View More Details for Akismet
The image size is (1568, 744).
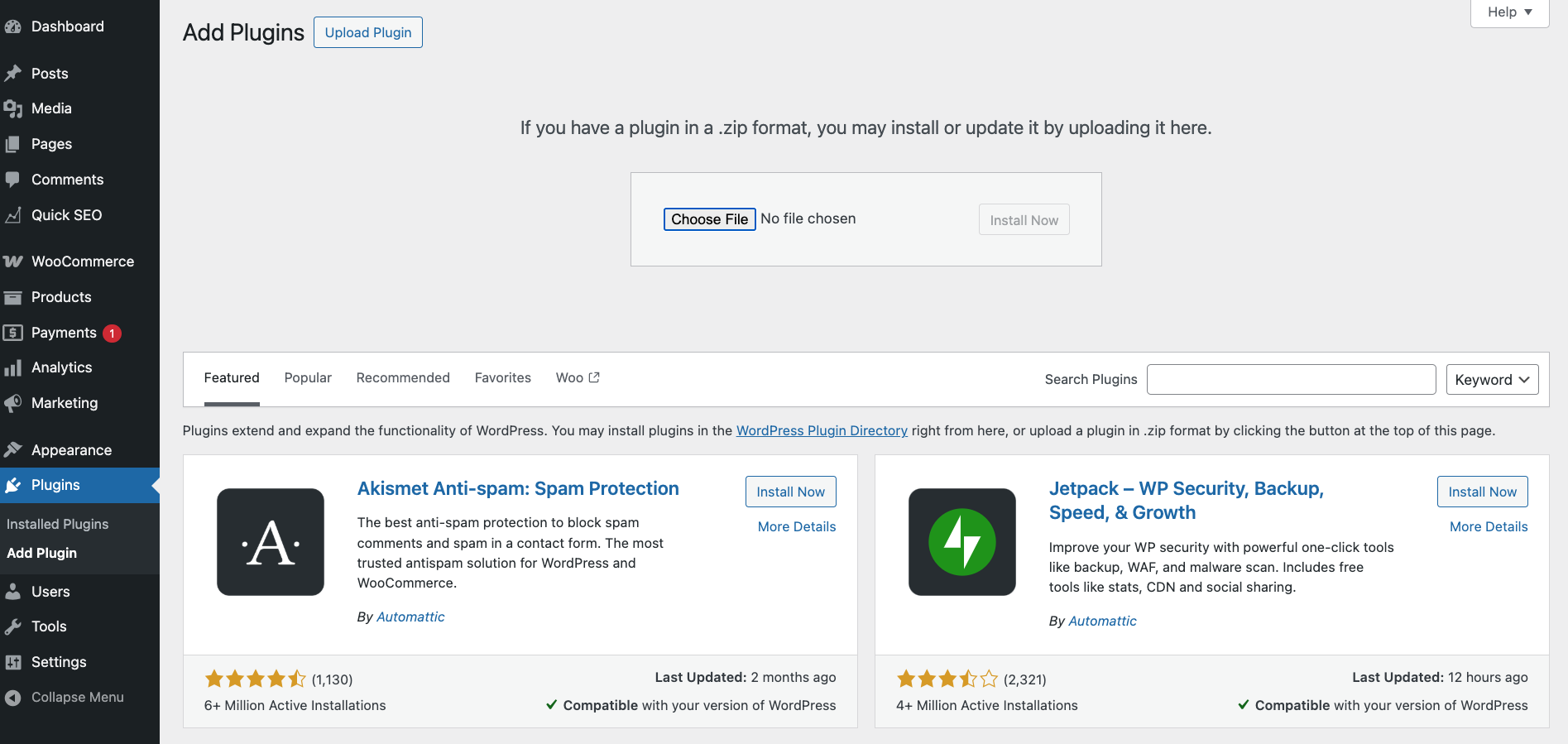797,526
